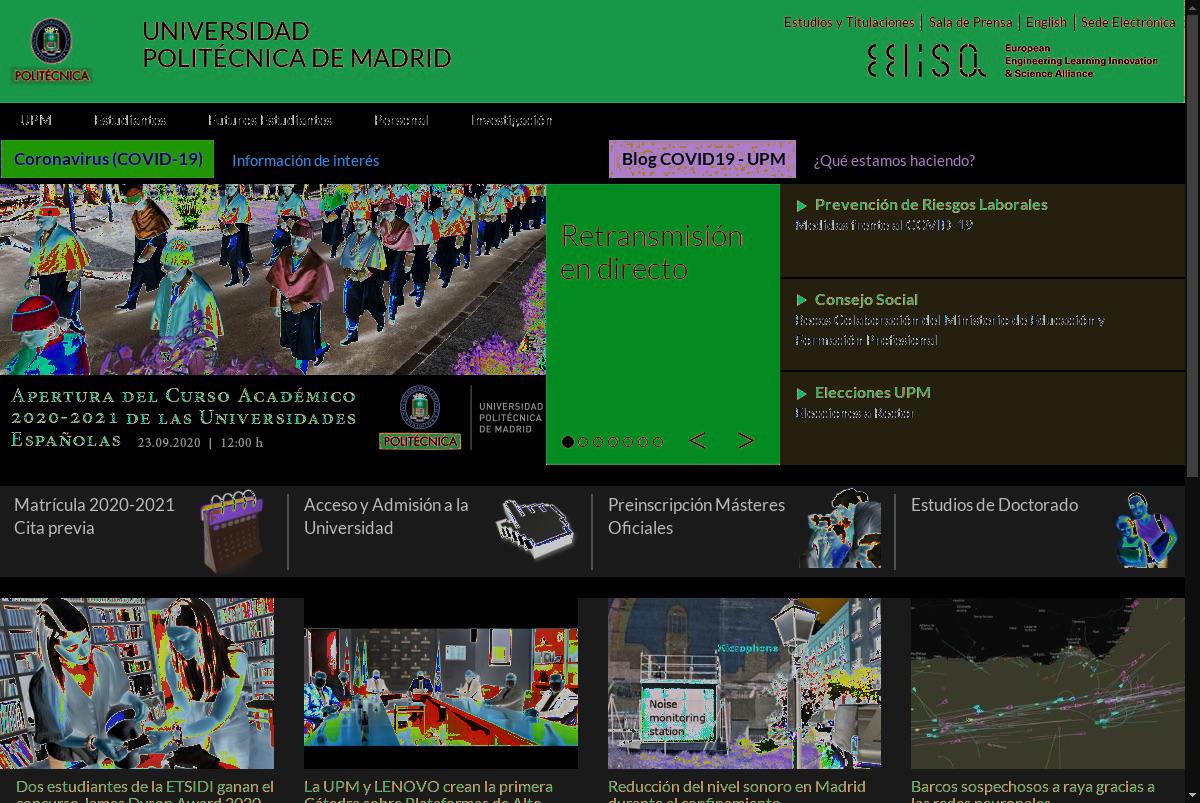This screenshot has width=1200, height=803.
Task: Go to next carousel slide arrow
Action: (x=746, y=440)
